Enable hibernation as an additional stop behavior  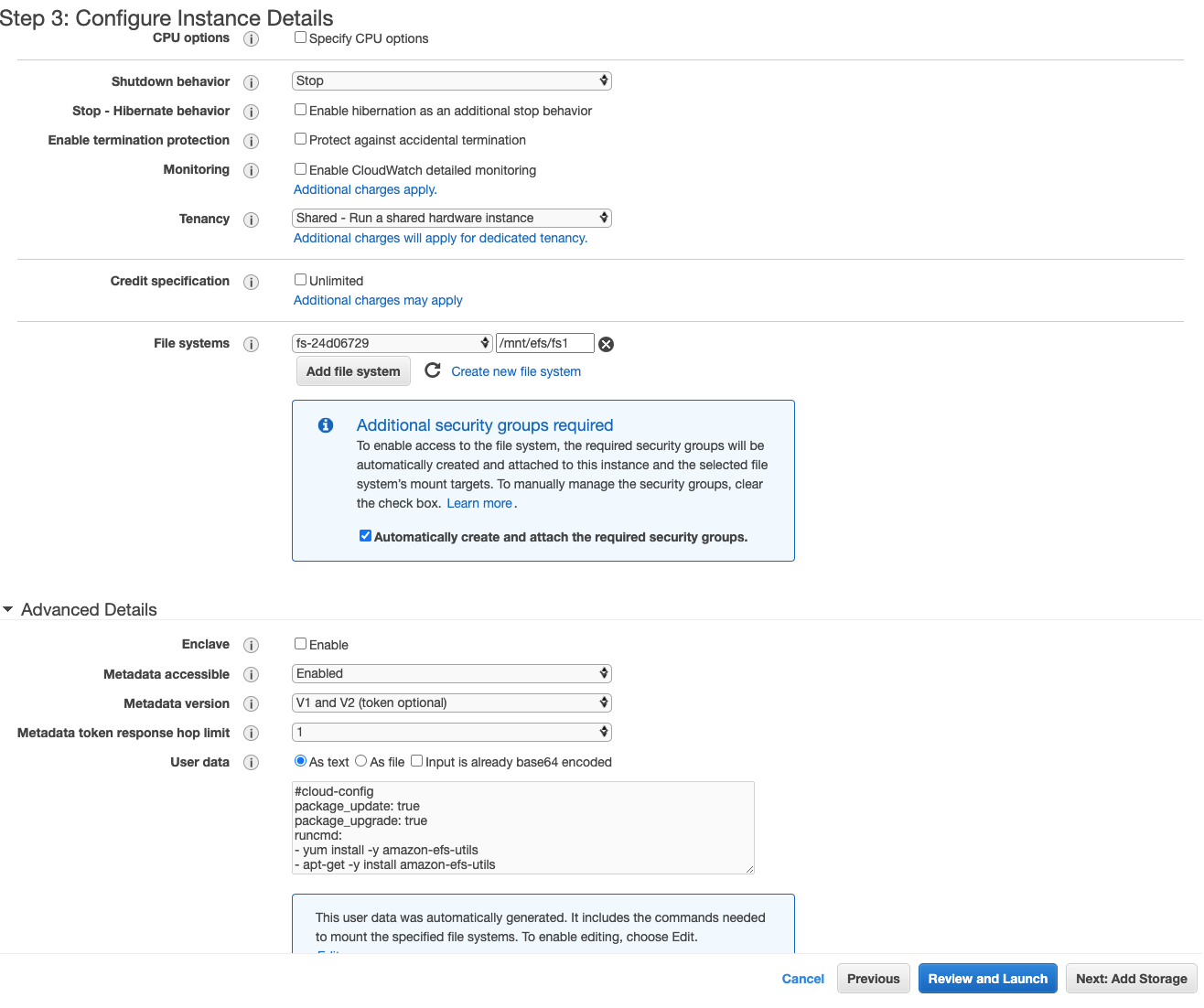point(300,109)
